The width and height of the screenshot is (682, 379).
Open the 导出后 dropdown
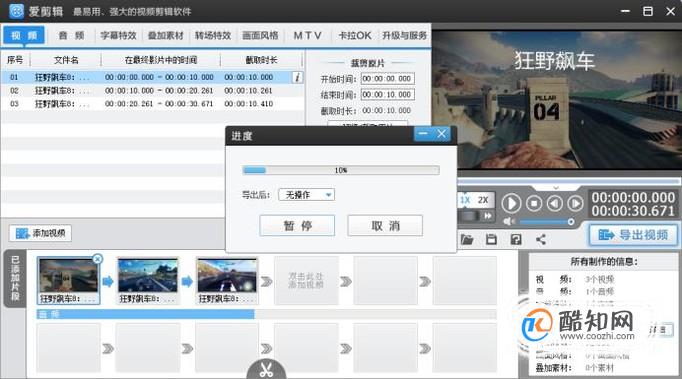point(306,195)
